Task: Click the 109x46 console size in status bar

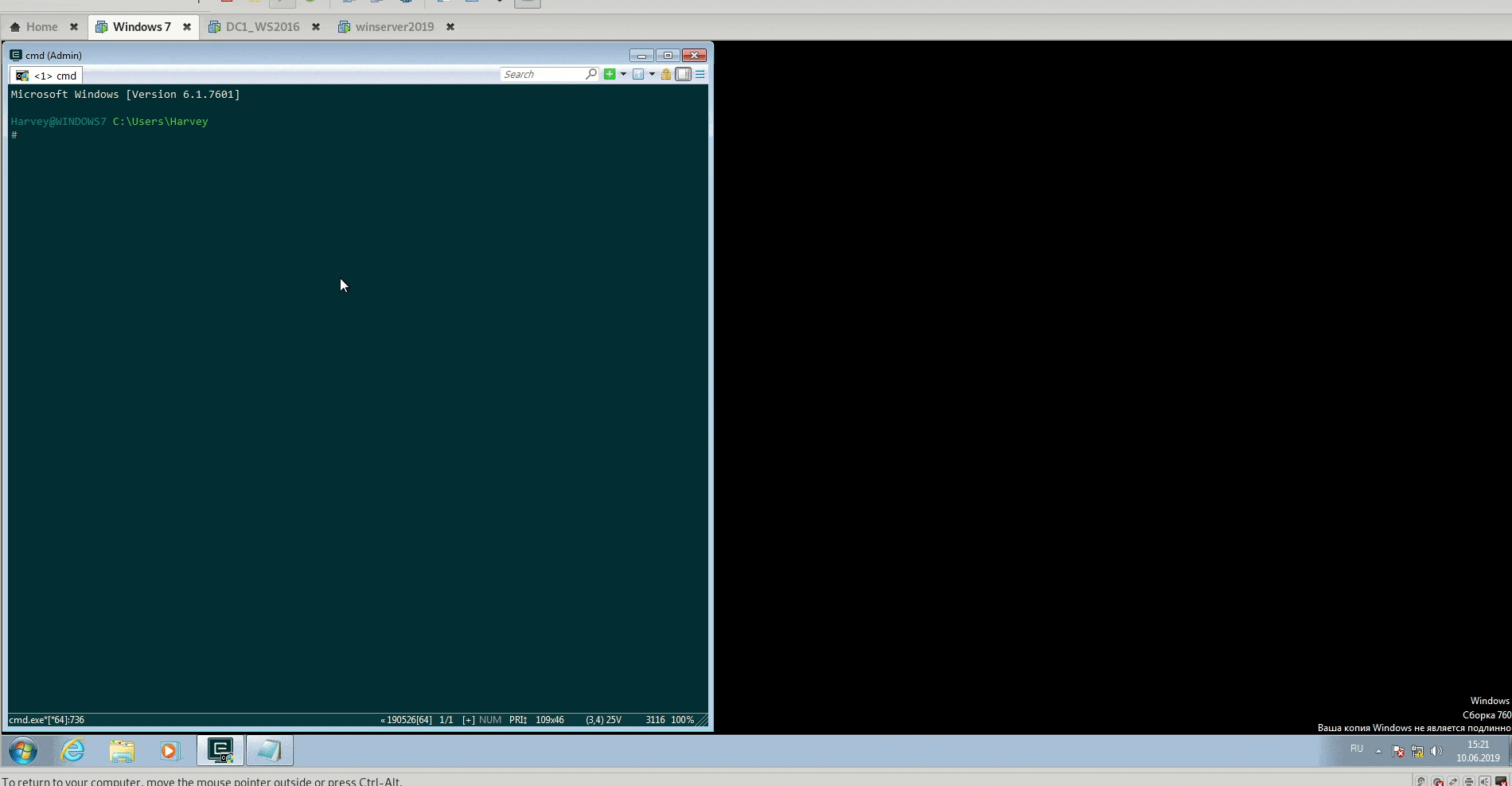Action: [x=550, y=720]
